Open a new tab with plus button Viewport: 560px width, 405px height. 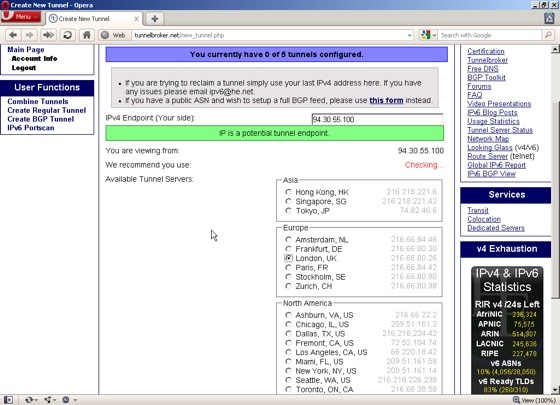pos(155,19)
